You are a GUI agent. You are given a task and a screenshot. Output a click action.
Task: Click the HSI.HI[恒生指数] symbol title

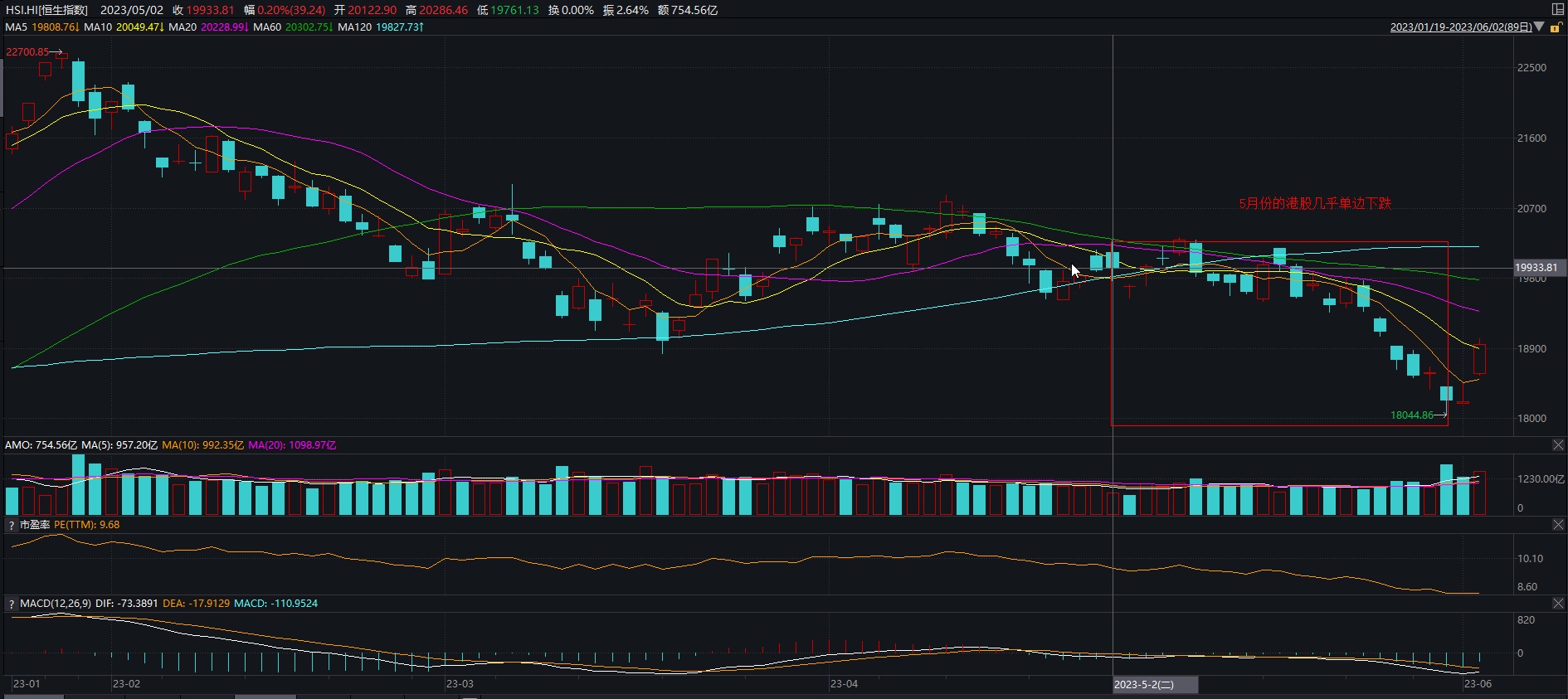(46, 10)
